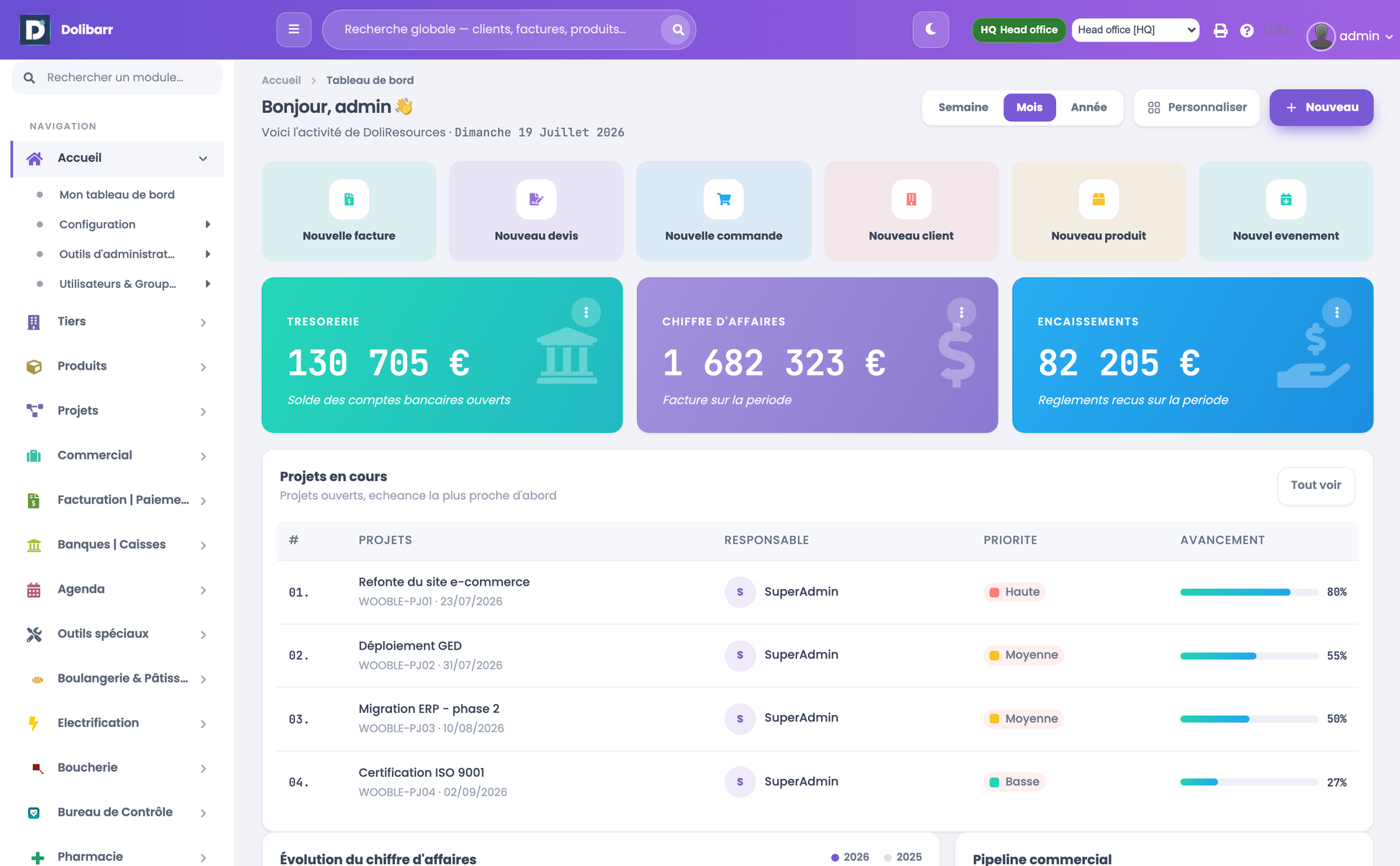Focus the module search field
The image size is (1400, 866).
point(117,78)
